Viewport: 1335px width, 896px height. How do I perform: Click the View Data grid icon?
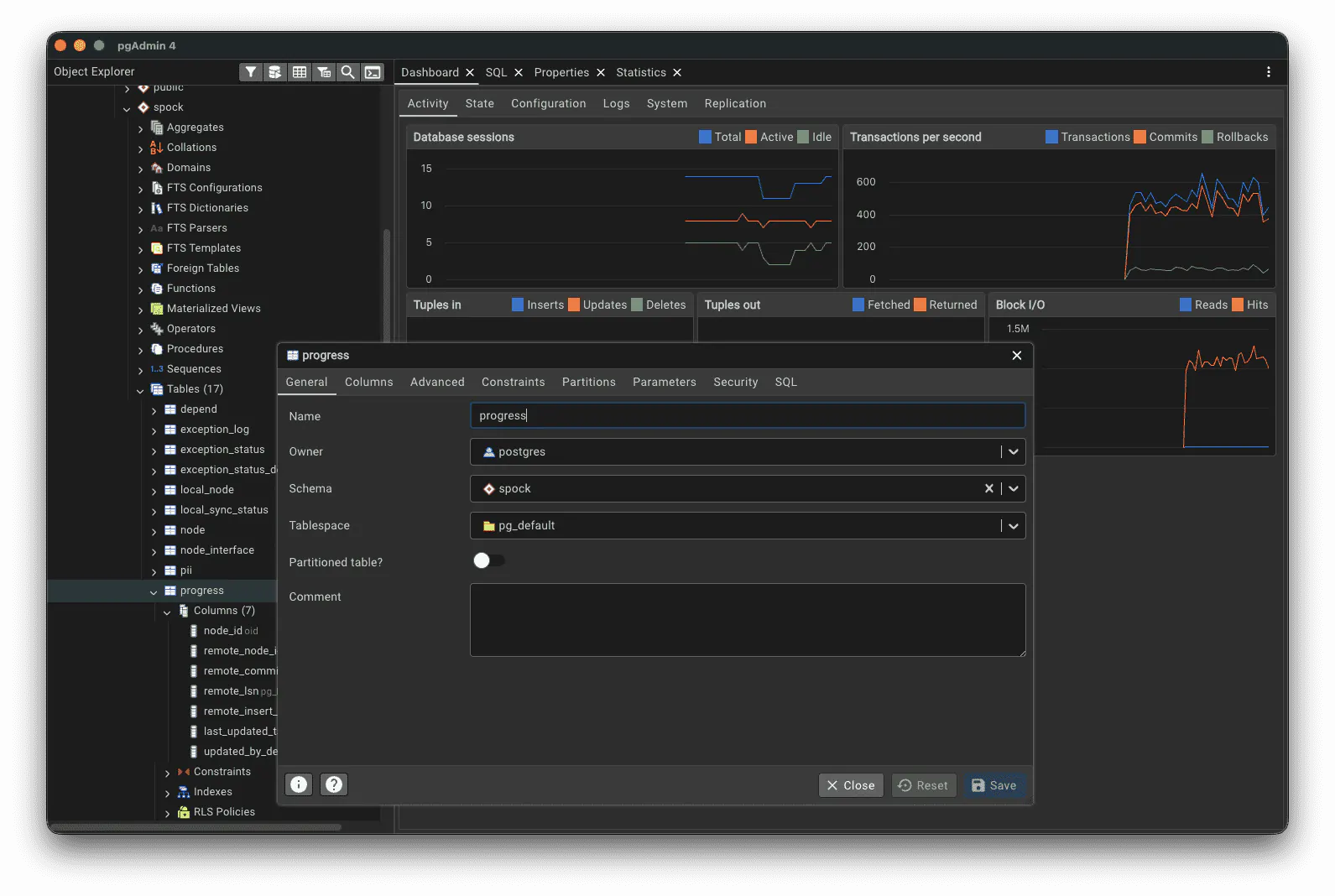tap(299, 72)
